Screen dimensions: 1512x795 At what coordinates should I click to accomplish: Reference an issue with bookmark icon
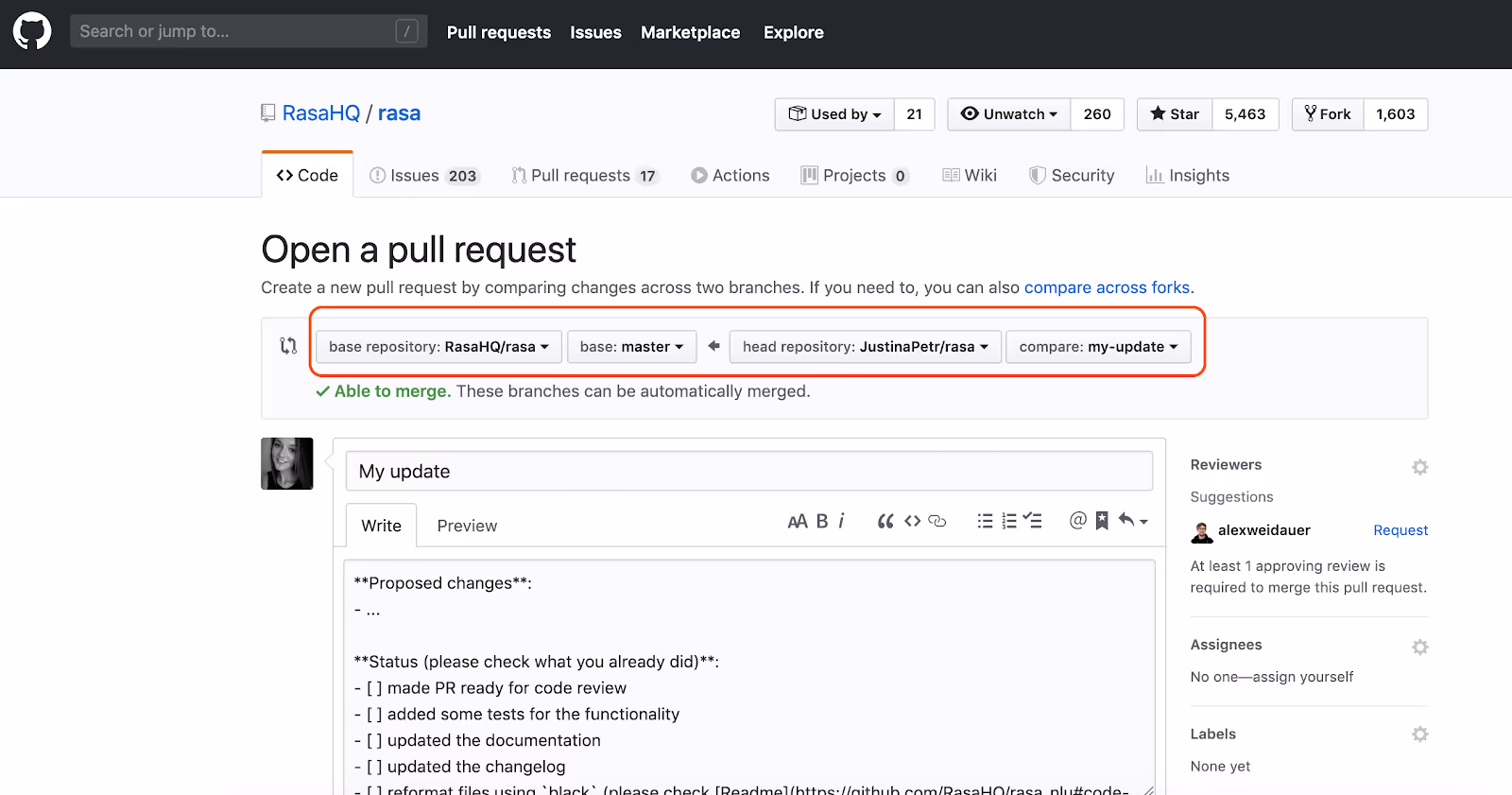tap(1102, 521)
